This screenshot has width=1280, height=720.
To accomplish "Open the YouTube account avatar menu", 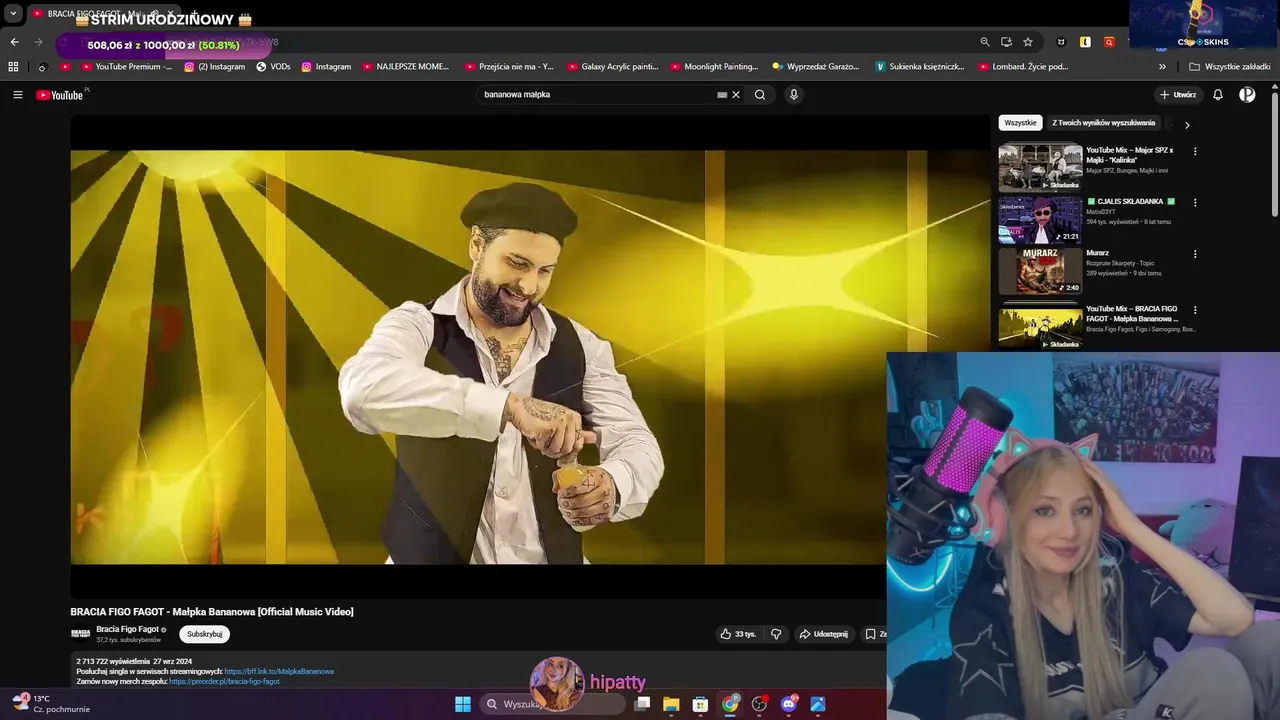I will [x=1247, y=95].
